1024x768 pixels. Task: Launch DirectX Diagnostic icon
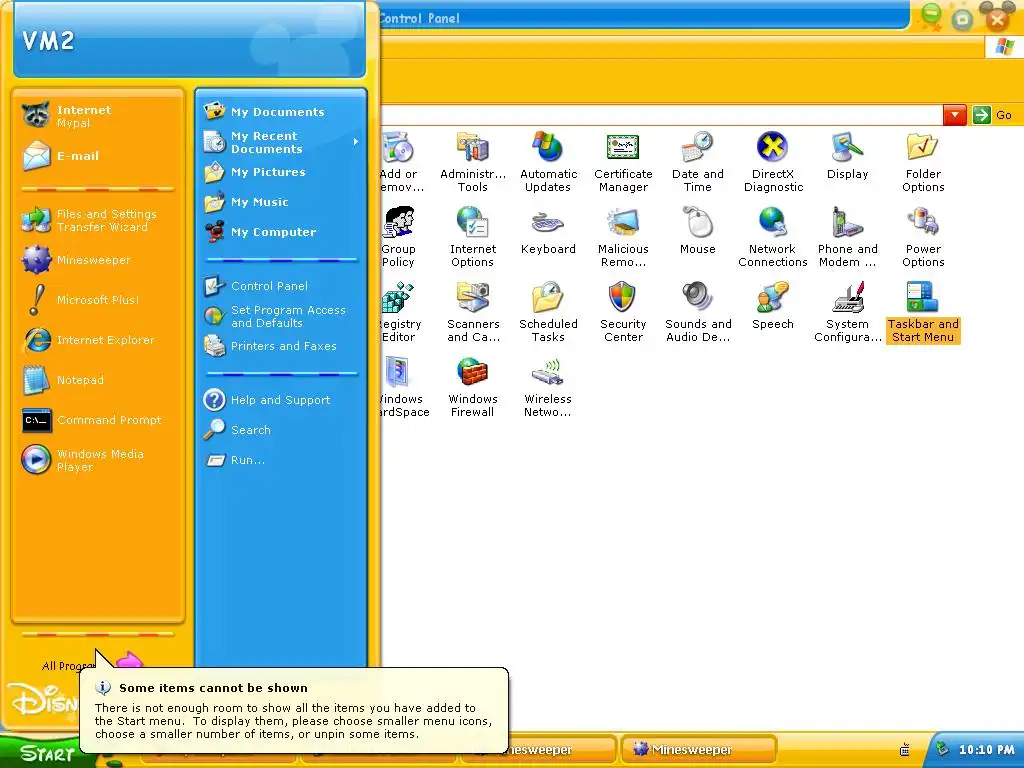click(x=773, y=161)
